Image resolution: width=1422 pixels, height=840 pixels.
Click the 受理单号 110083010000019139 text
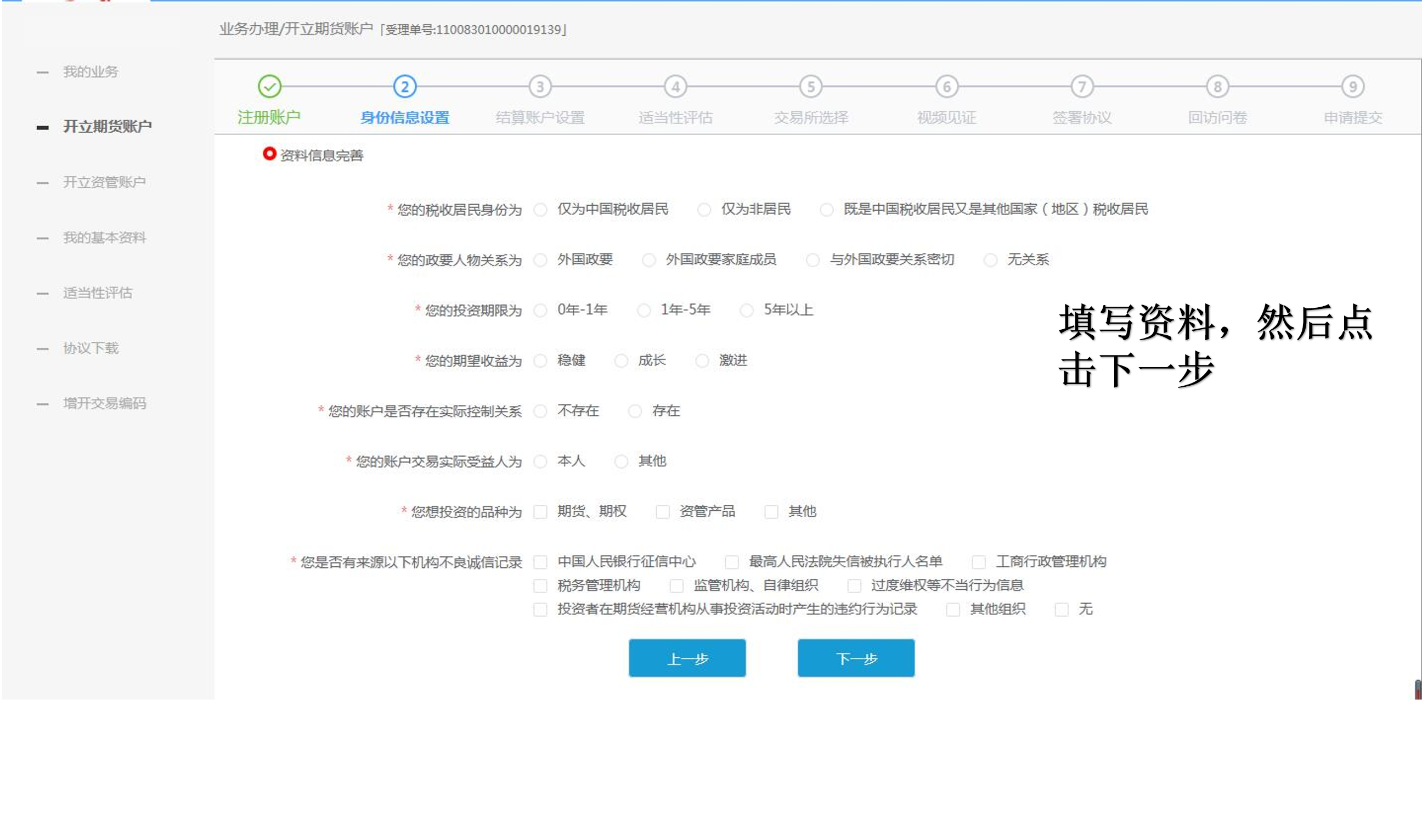pos(473,30)
